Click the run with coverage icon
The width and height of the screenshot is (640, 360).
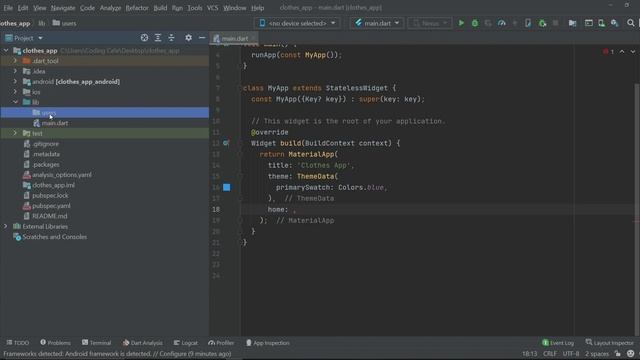(488, 23)
